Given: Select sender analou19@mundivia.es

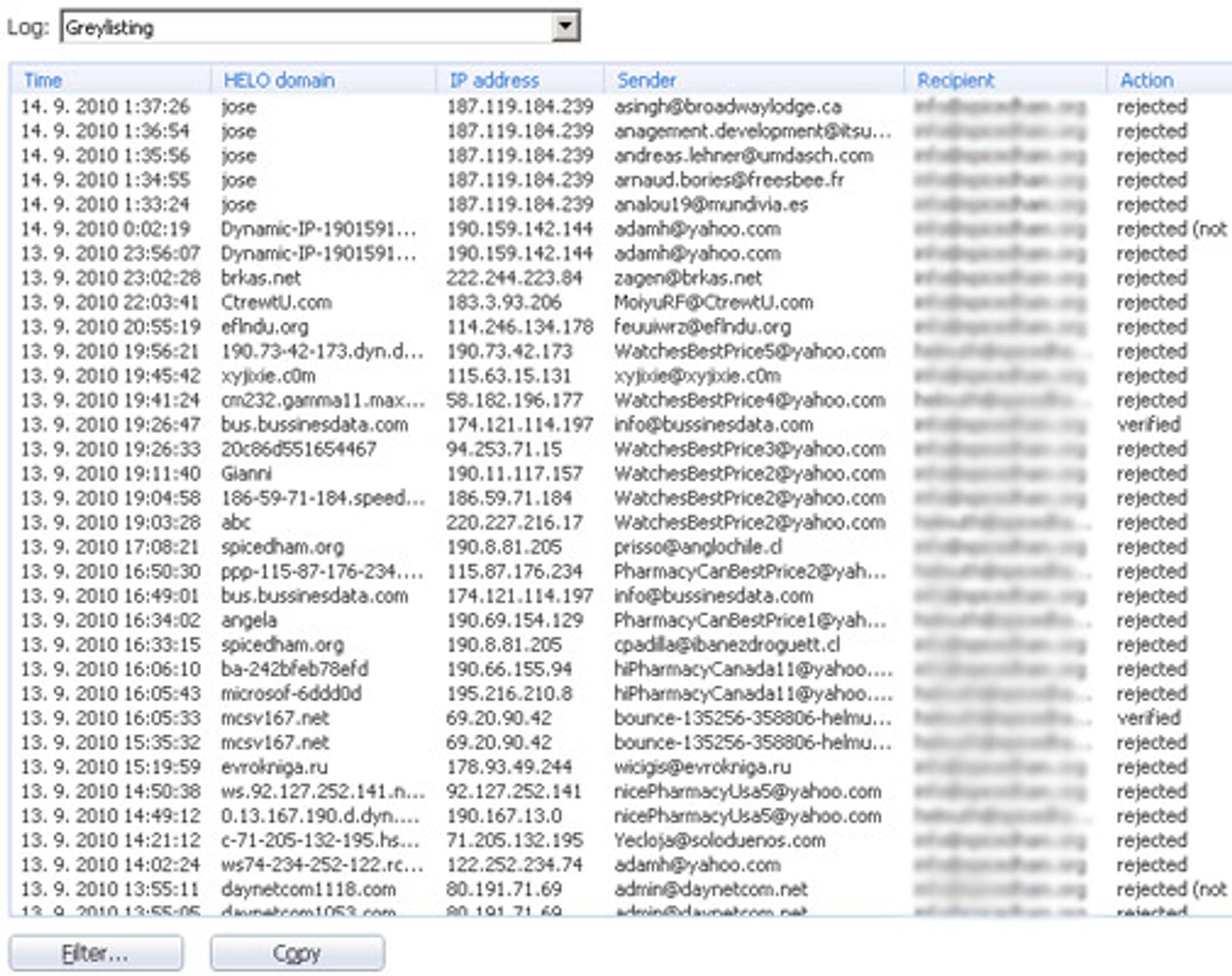Looking at the screenshot, I should pyautogui.click(x=711, y=205).
